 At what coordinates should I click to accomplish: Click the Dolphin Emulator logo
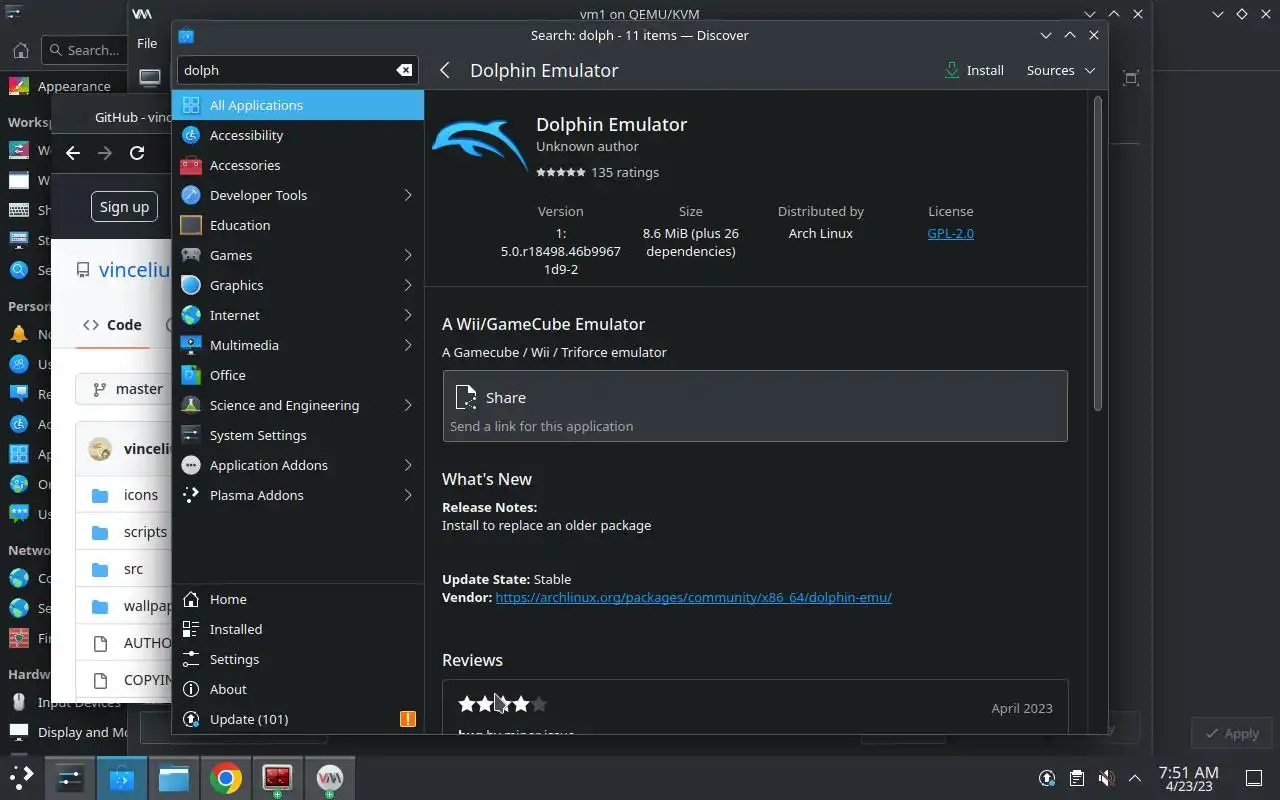pos(480,148)
